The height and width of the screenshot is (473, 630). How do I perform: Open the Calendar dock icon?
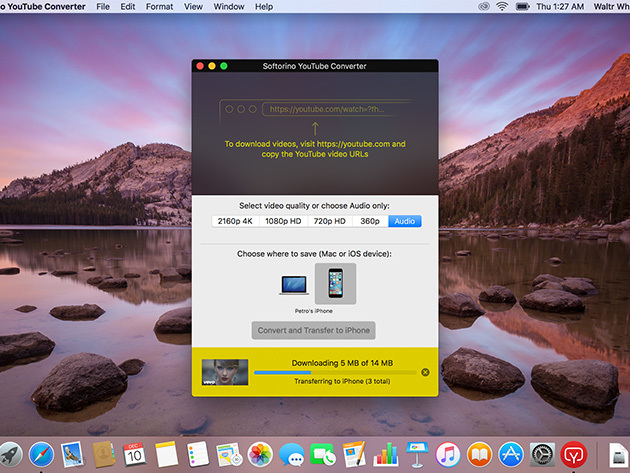[x=135, y=455]
